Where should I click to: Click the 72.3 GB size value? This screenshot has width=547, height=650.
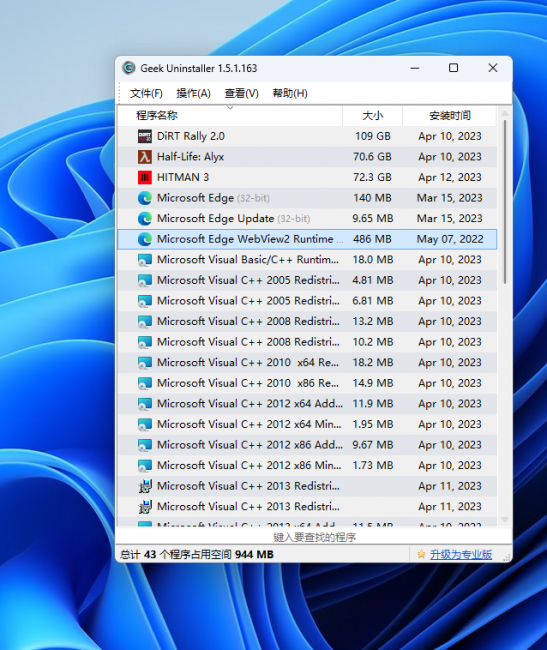tap(372, 177)
